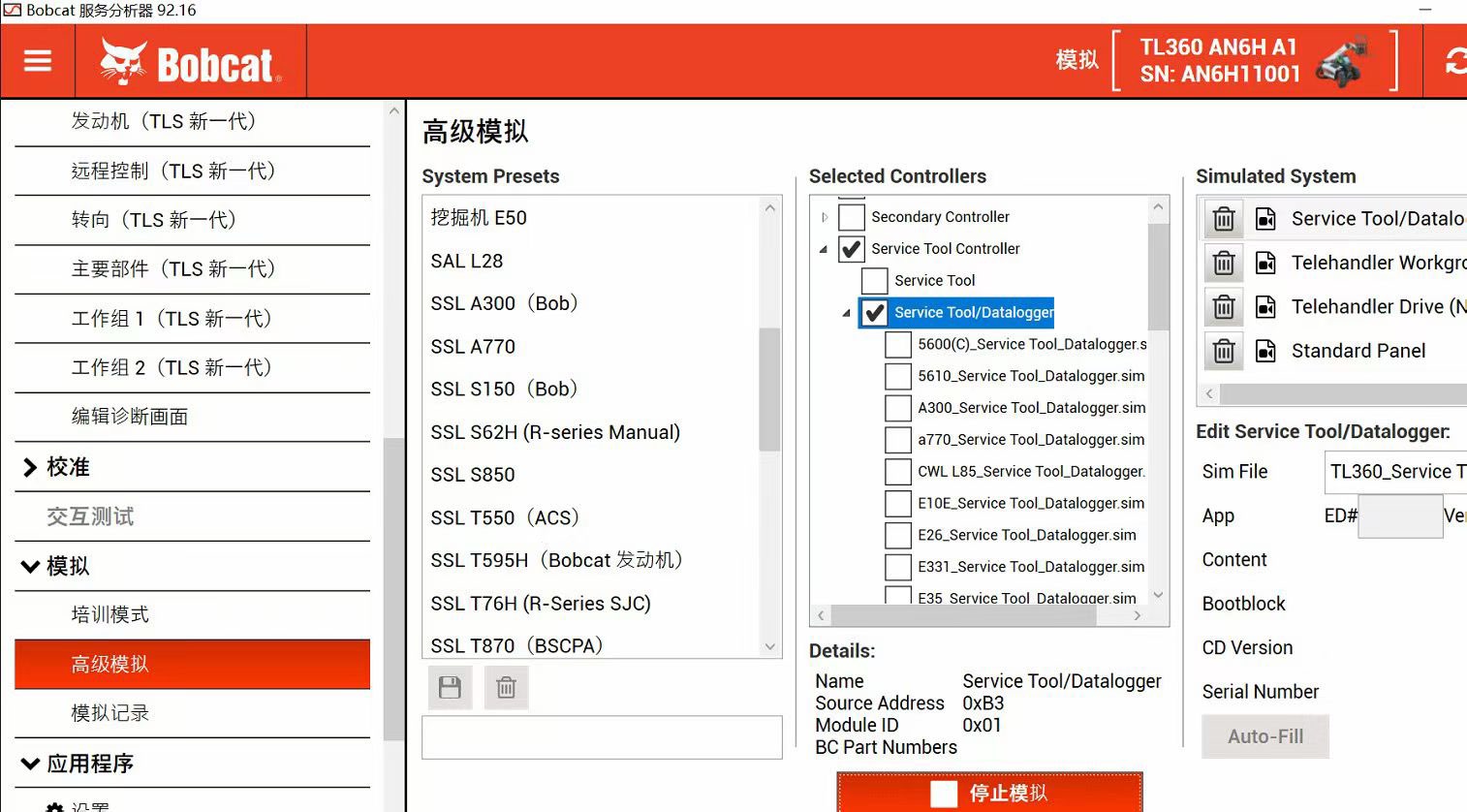Uncheck the Service Tool Controller checkbox

851,249
